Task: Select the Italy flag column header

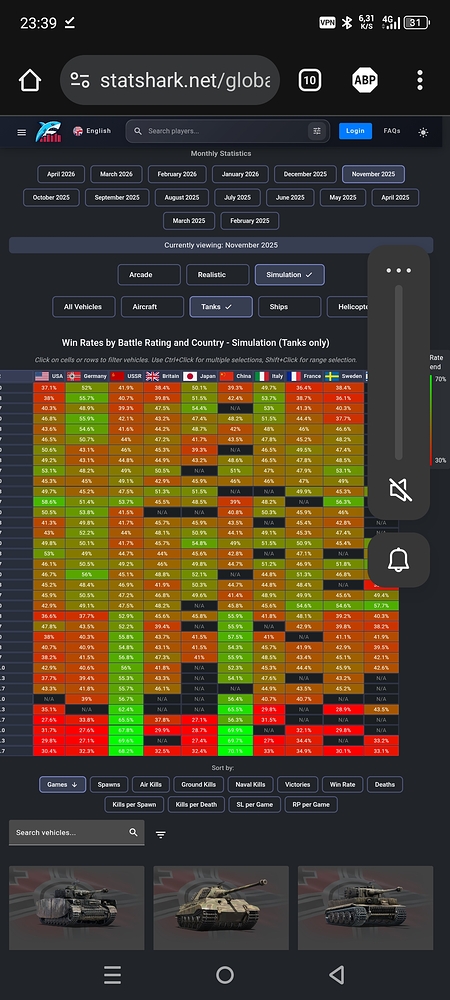Action: pos(270,376)
